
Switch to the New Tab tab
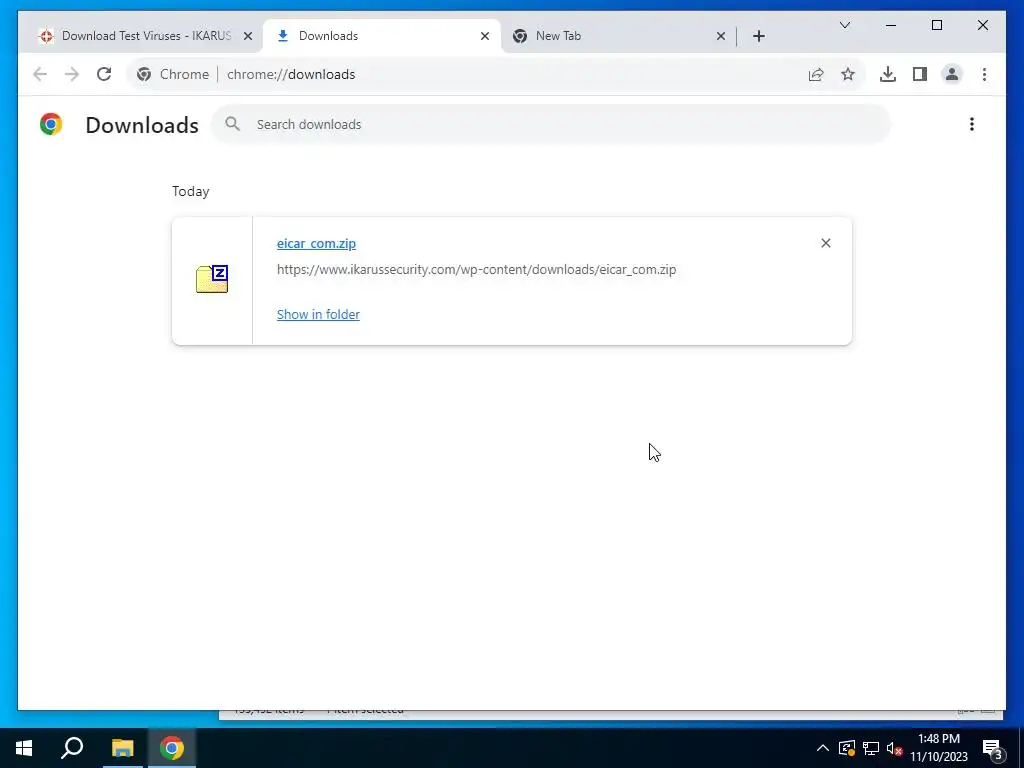pos(617,36)
